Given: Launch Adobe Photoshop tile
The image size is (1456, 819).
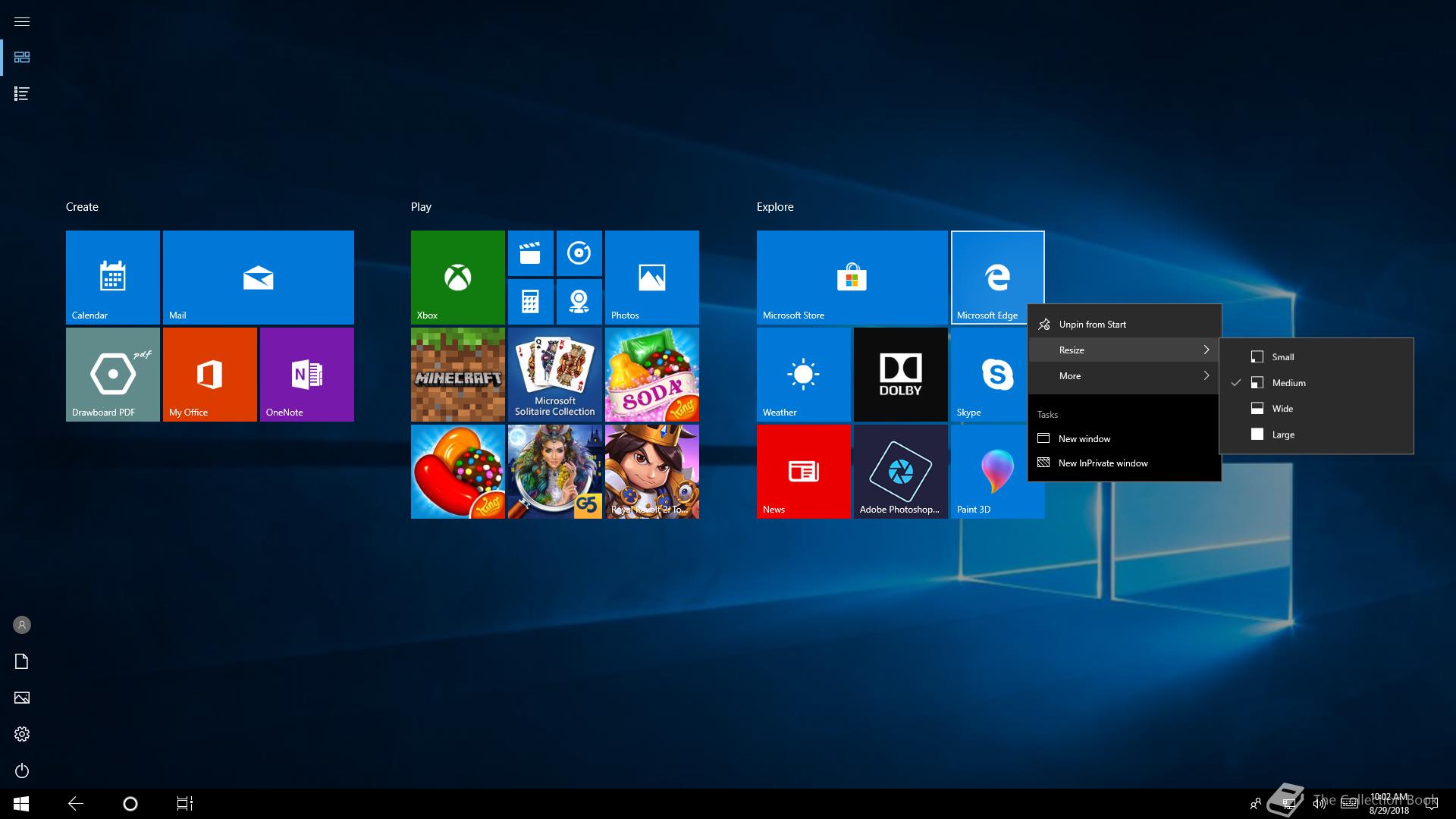Looking at the screenshot, I should pyautogui.click(x=901, y=472).
